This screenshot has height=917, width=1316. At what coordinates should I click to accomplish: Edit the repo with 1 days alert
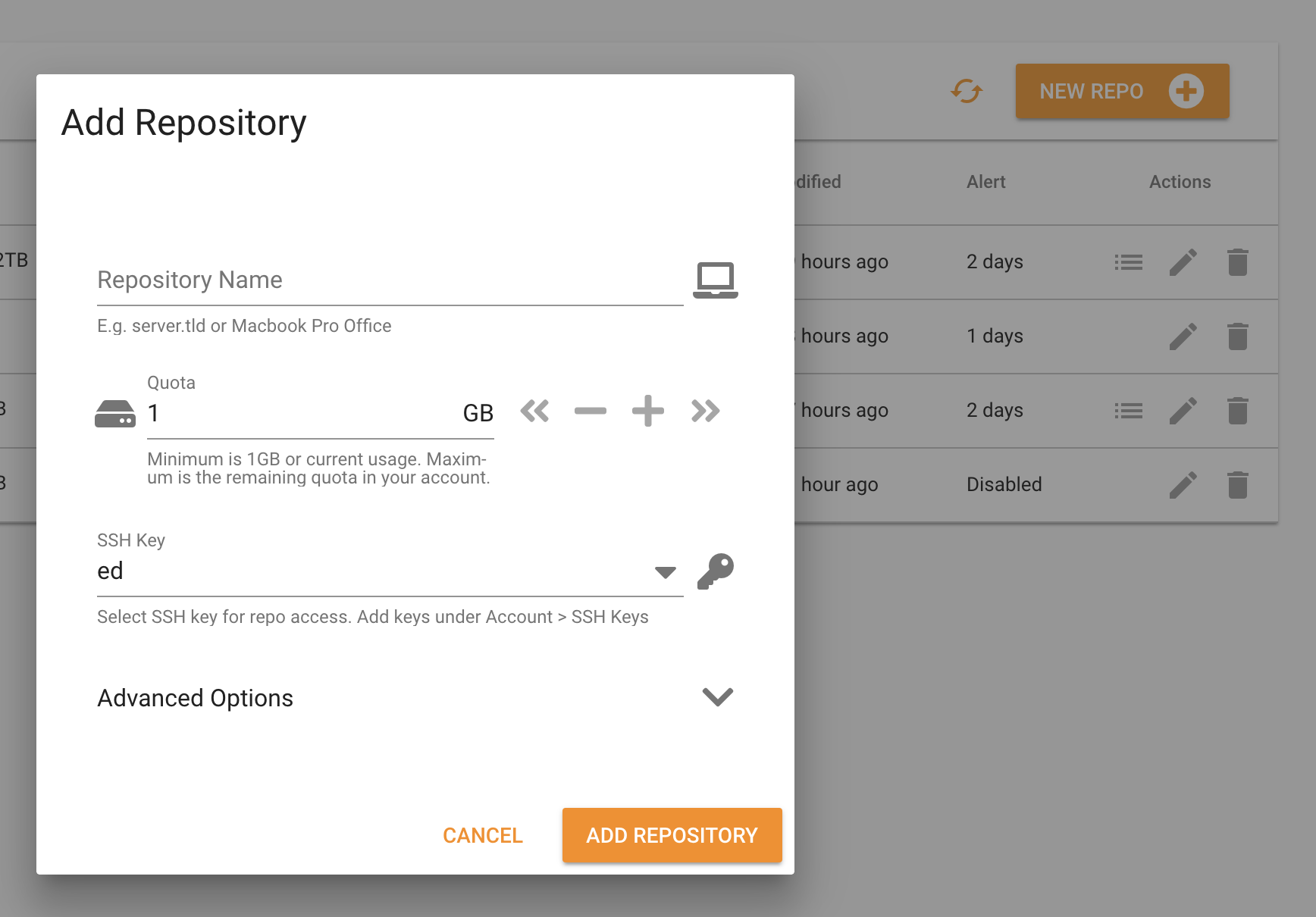[1183, 336]
